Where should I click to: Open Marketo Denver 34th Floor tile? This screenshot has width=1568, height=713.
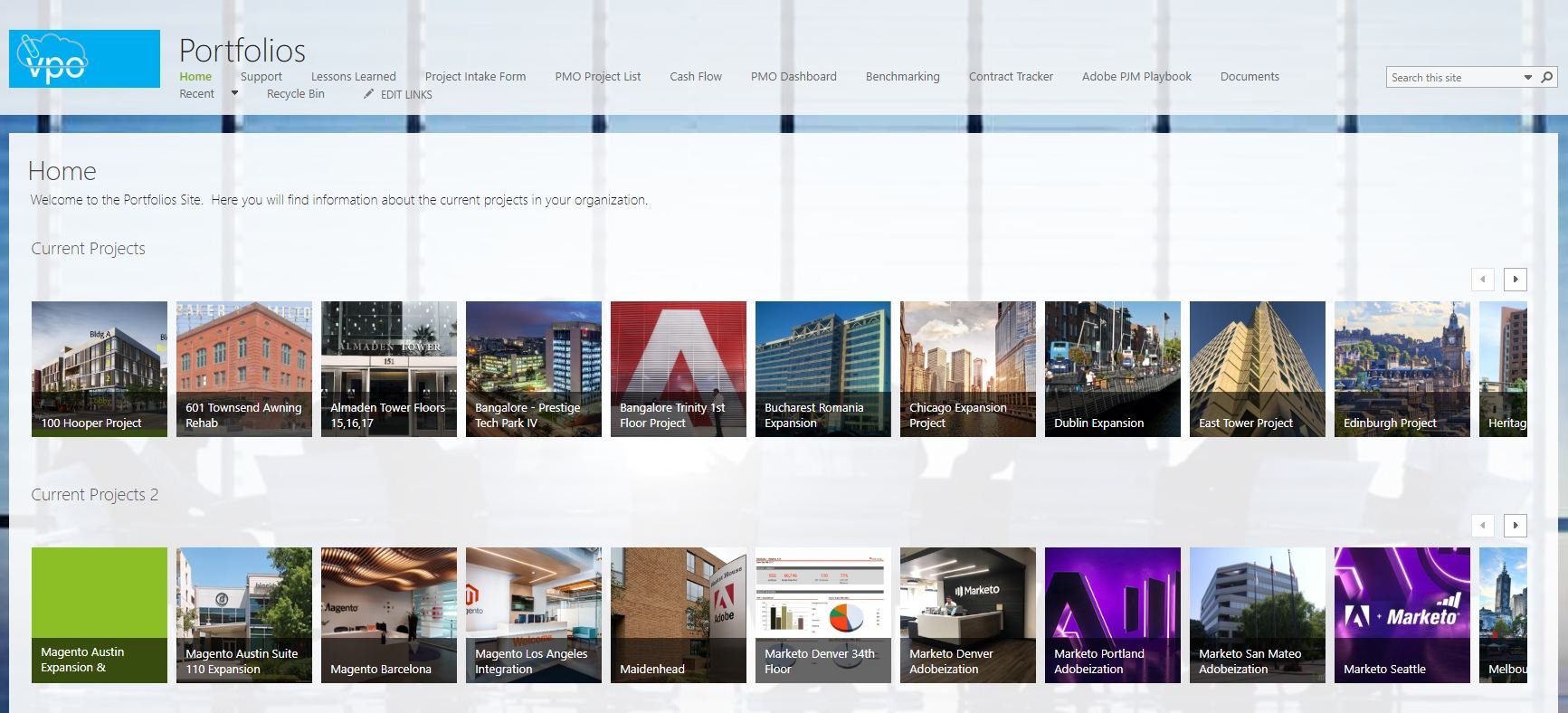coord(823,615)
